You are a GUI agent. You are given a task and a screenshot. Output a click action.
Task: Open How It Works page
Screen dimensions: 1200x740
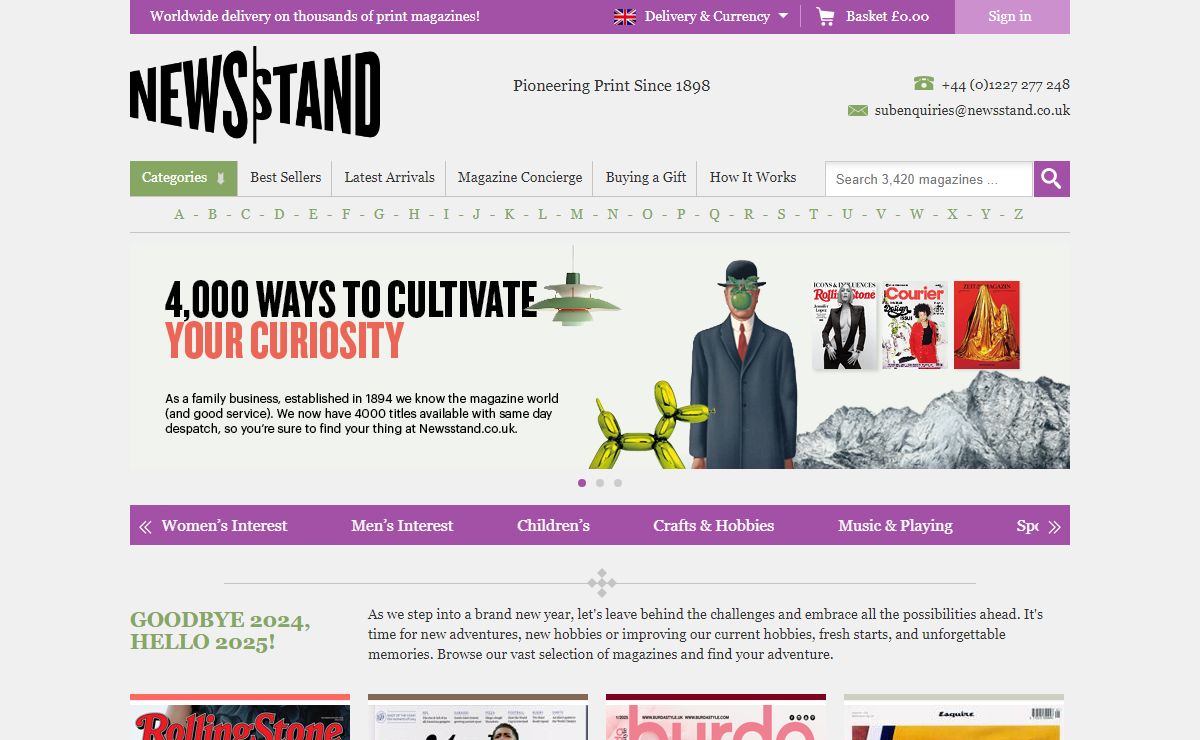click(x=753, y=177)
